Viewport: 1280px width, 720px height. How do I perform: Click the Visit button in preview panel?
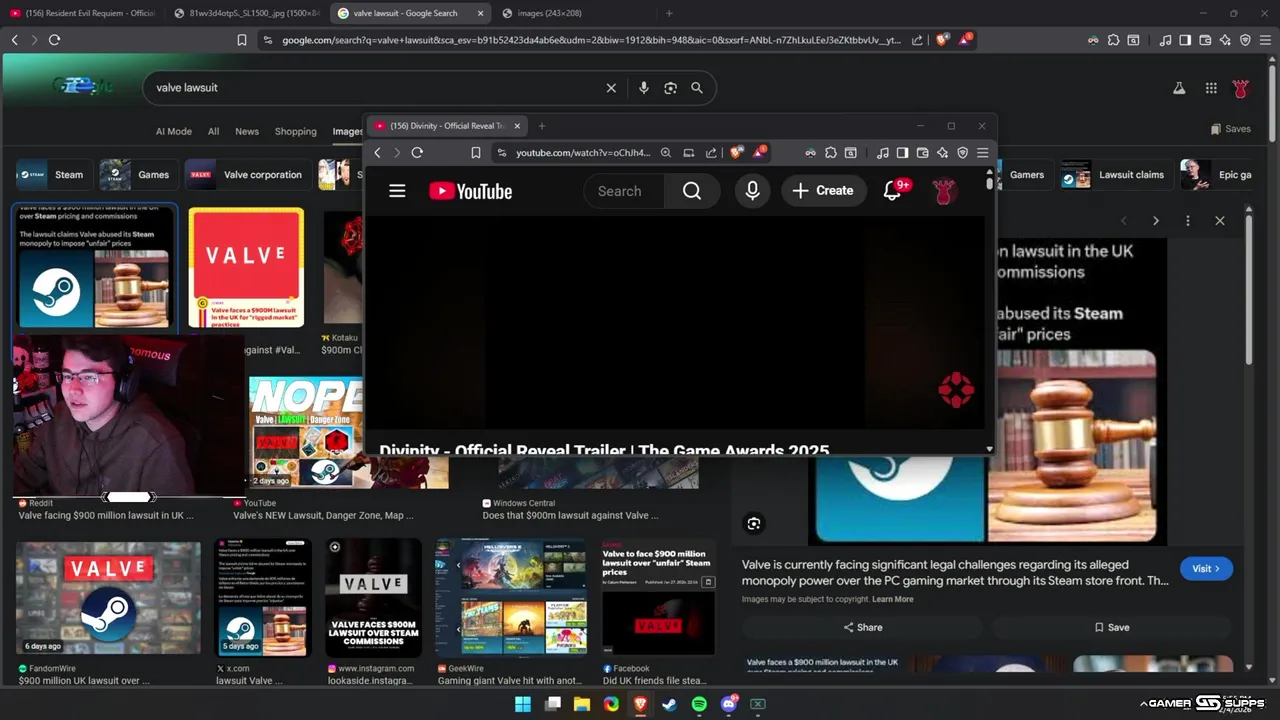point(1206,568)
